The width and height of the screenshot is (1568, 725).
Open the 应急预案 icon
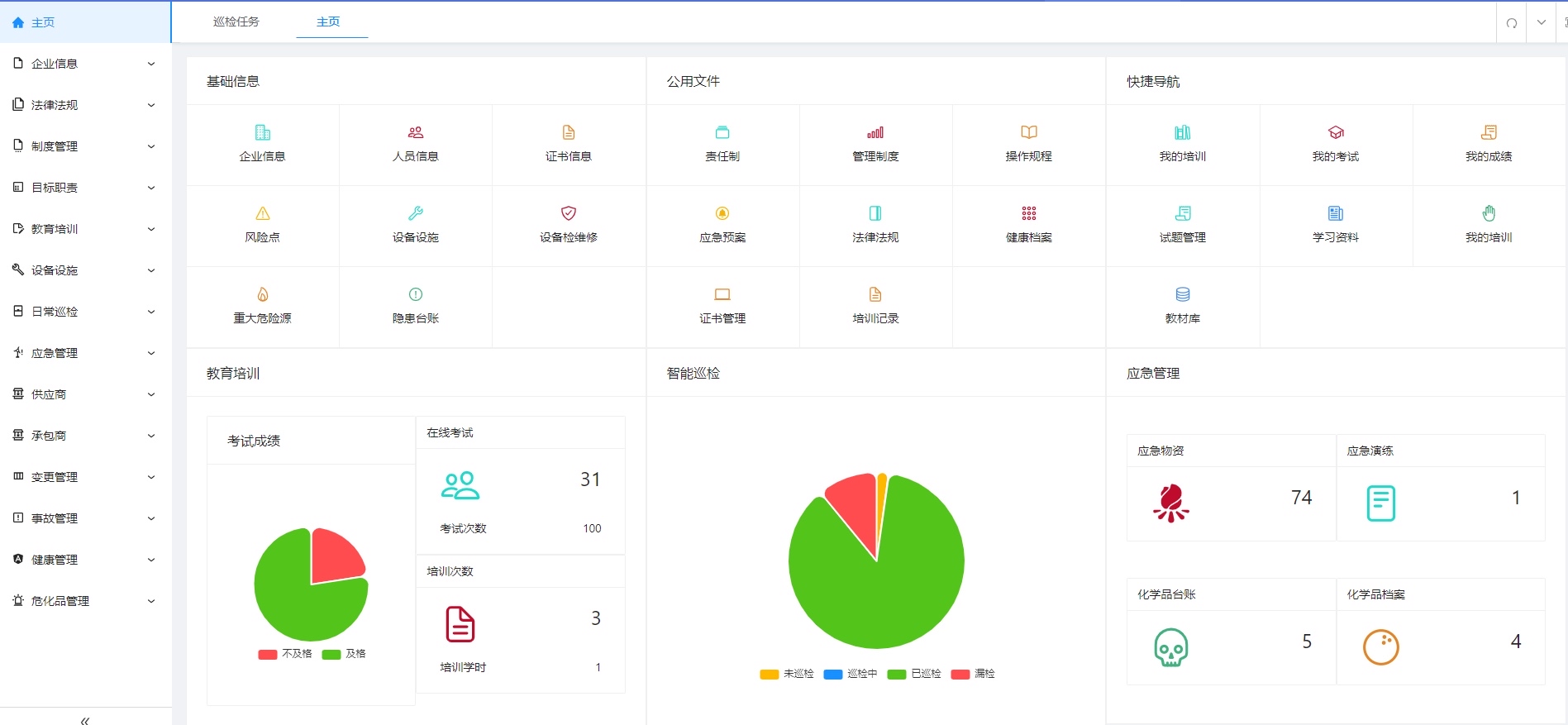[x=722, y=213]
